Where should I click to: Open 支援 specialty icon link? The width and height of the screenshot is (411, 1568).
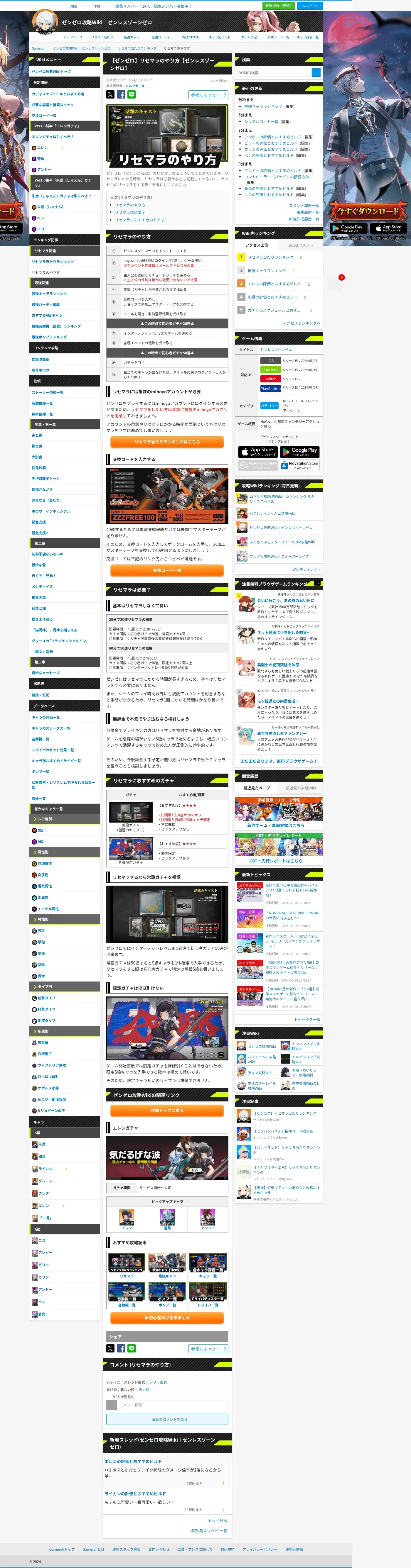coord(34,953)
